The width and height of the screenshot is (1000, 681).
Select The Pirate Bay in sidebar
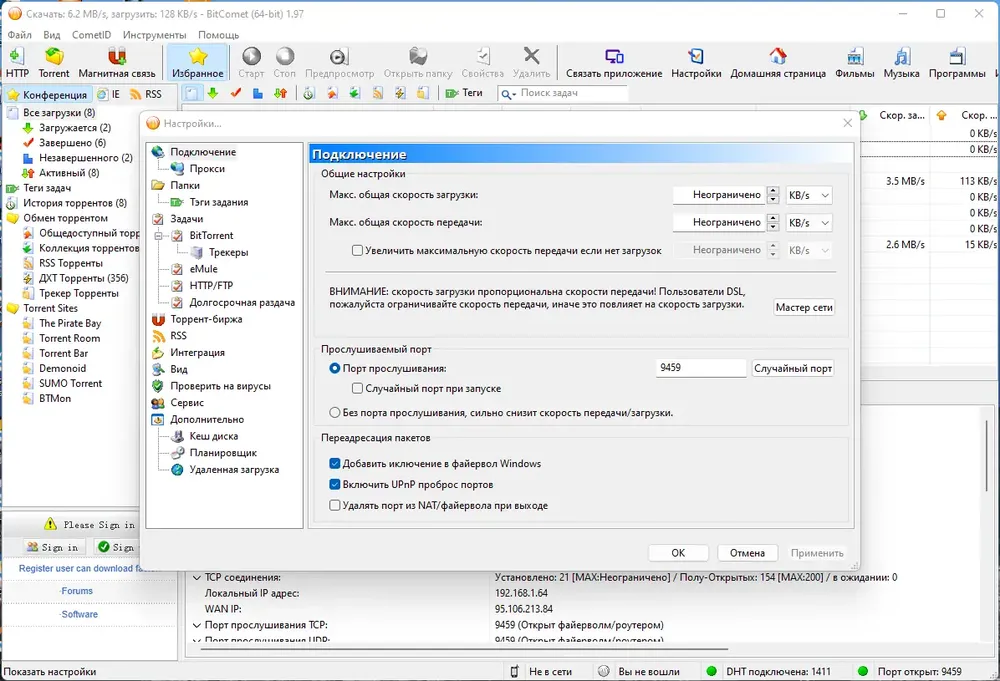70,323
